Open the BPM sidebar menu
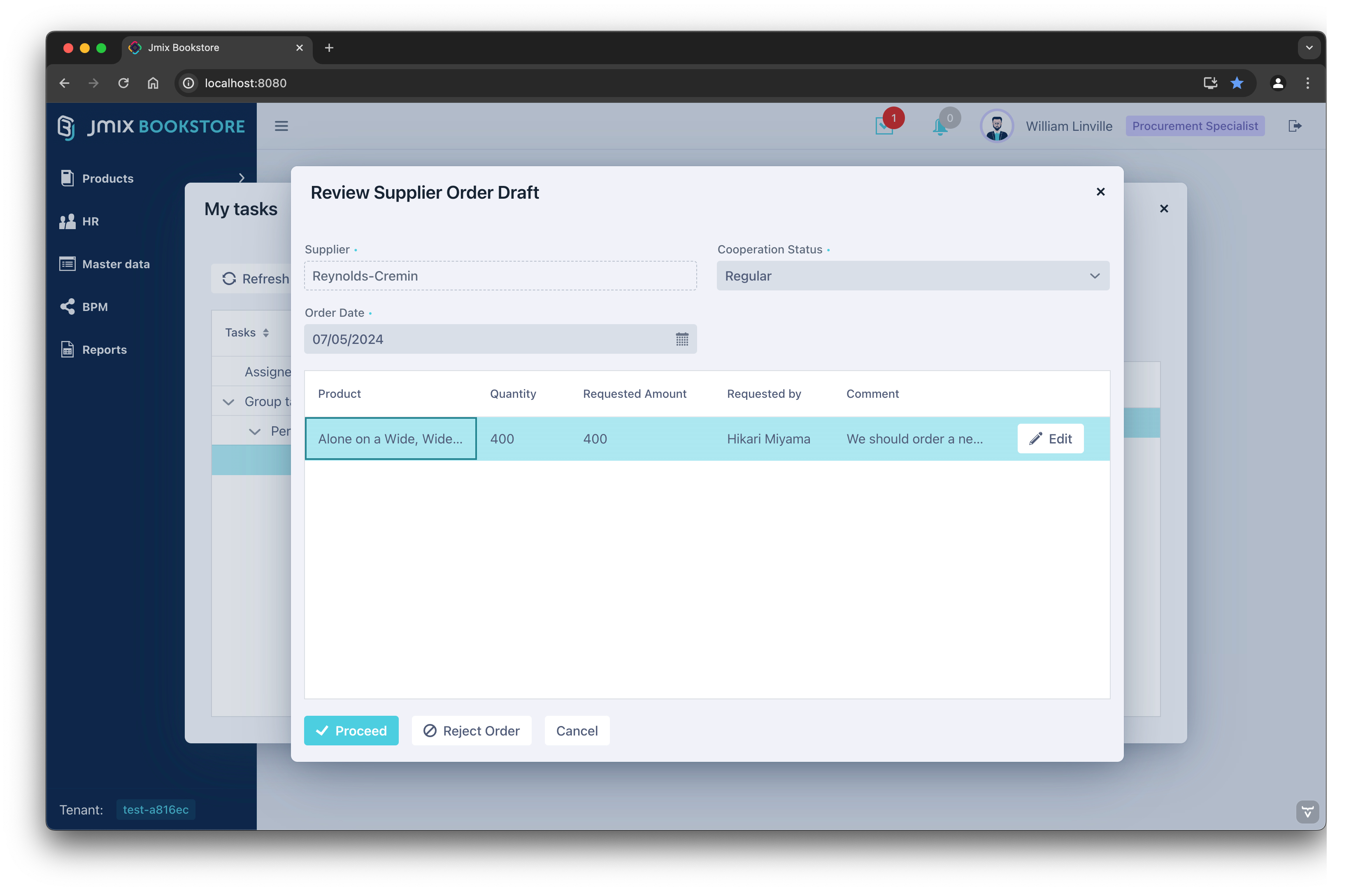 [95, 306]
